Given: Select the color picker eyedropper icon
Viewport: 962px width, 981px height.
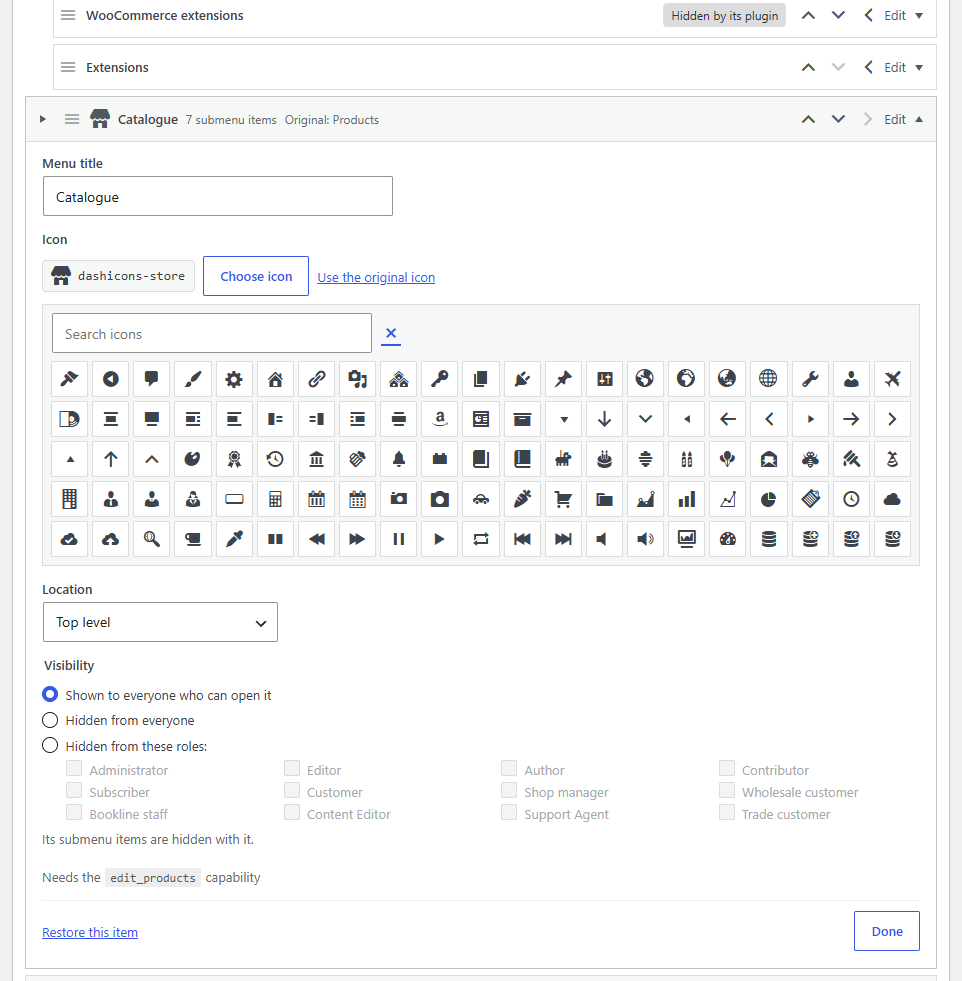Looking at the screenshot, I should click(234, 539).
